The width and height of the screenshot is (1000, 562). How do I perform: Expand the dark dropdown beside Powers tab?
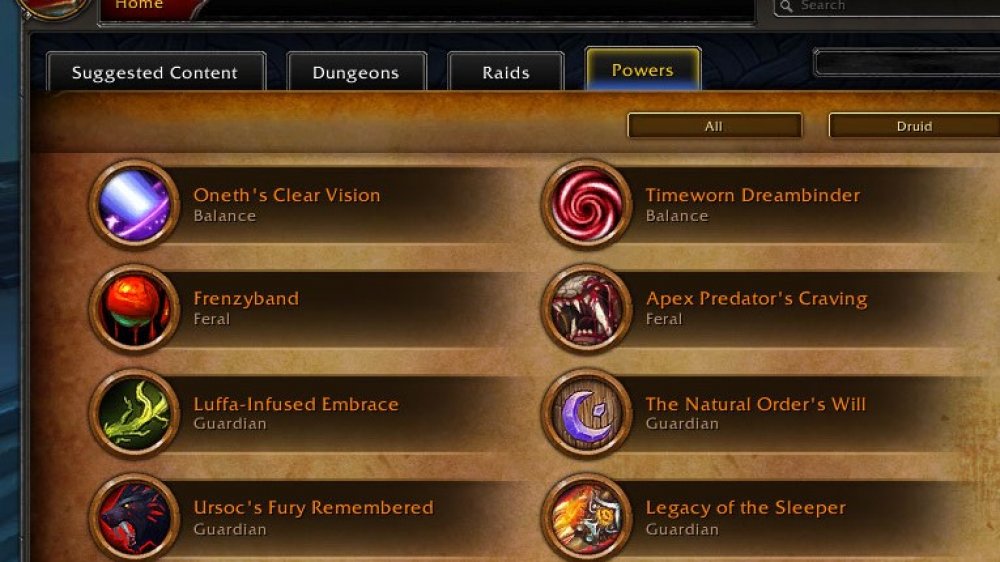tap(906, 63)
